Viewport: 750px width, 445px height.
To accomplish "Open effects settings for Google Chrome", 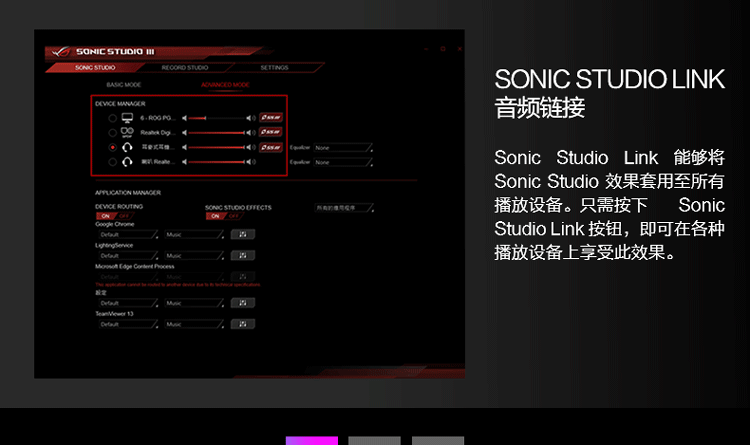I will pyautogui.click(x=243, y=234).
